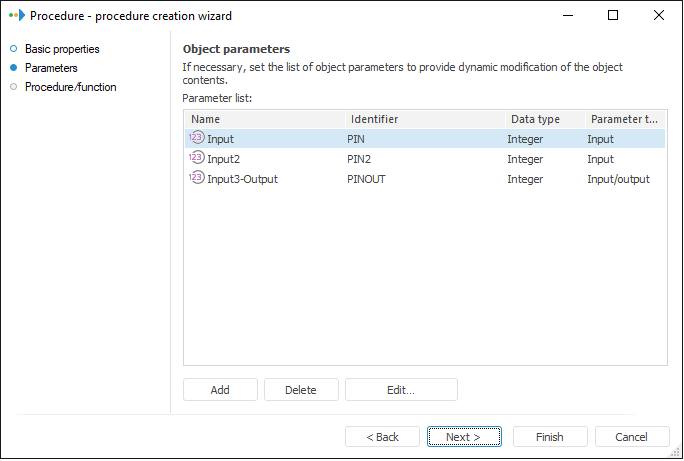Go back with the Back button

382,437
